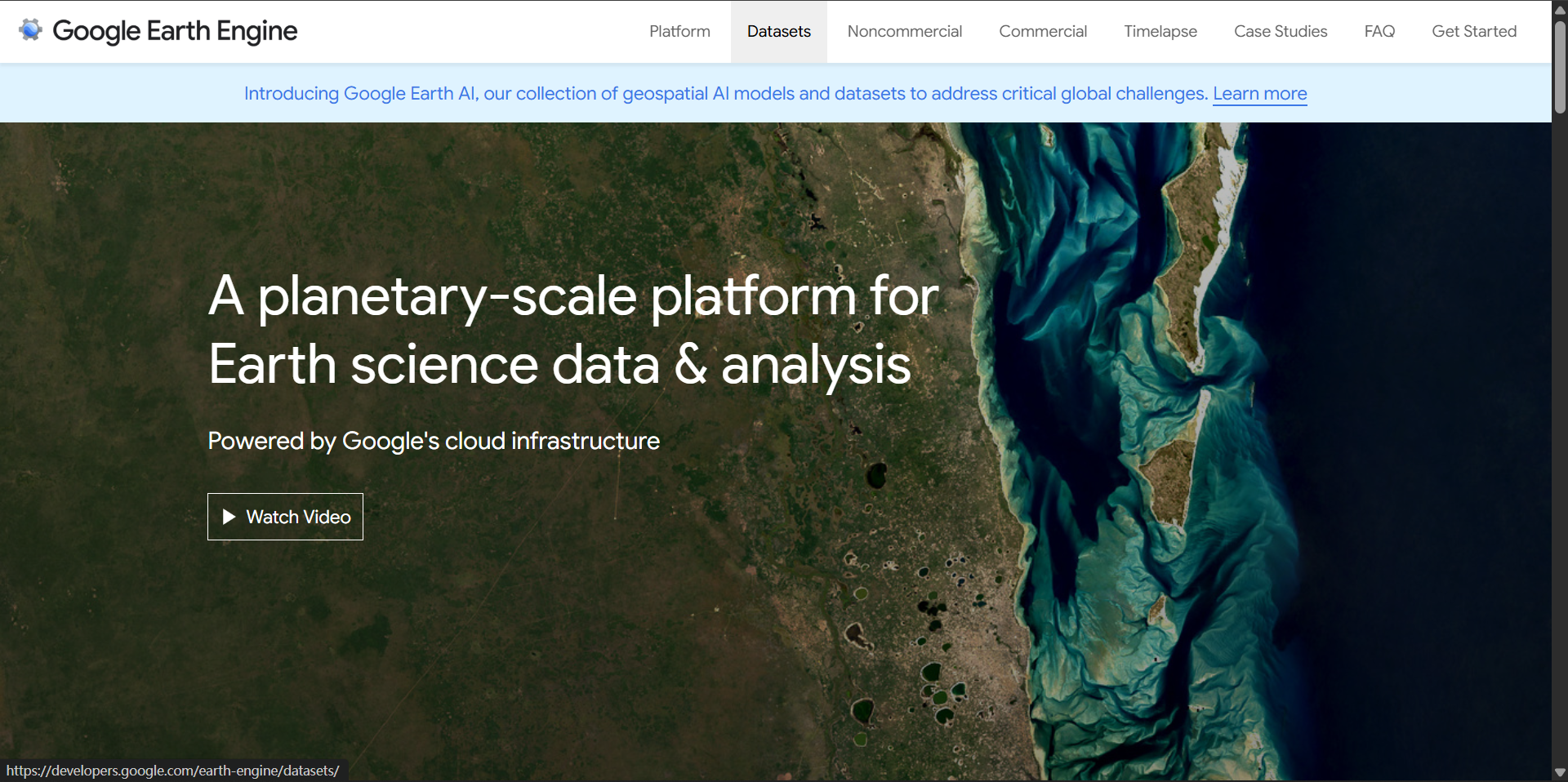The height and width of the screenshot is (782, 1568).
Task: Open the Platform menu item
Action: pos(679,31)
